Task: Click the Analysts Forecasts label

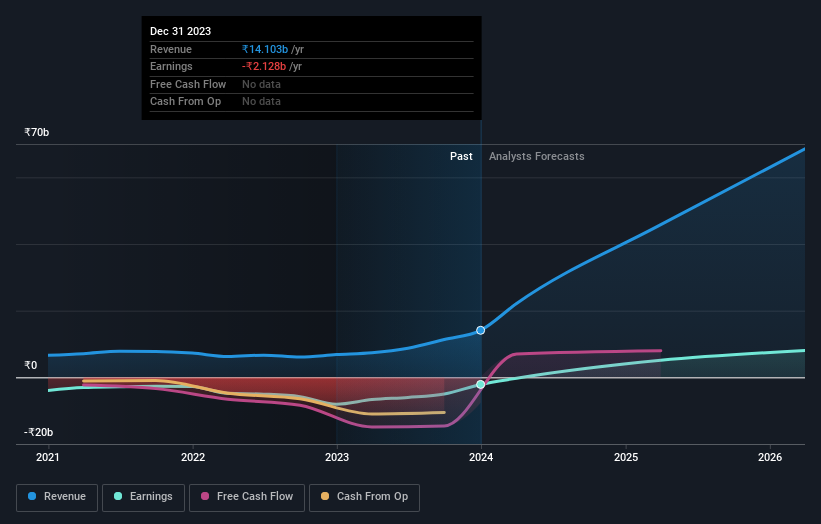Action: click(537, 156)
